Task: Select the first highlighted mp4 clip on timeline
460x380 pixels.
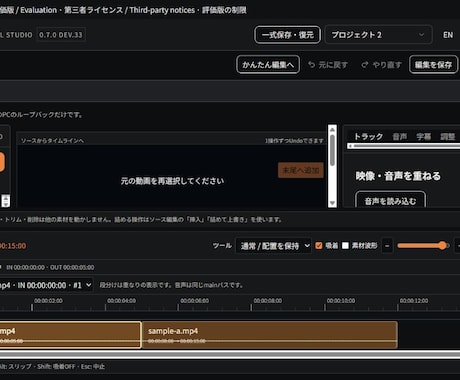Action: click(x=70, y=335)
